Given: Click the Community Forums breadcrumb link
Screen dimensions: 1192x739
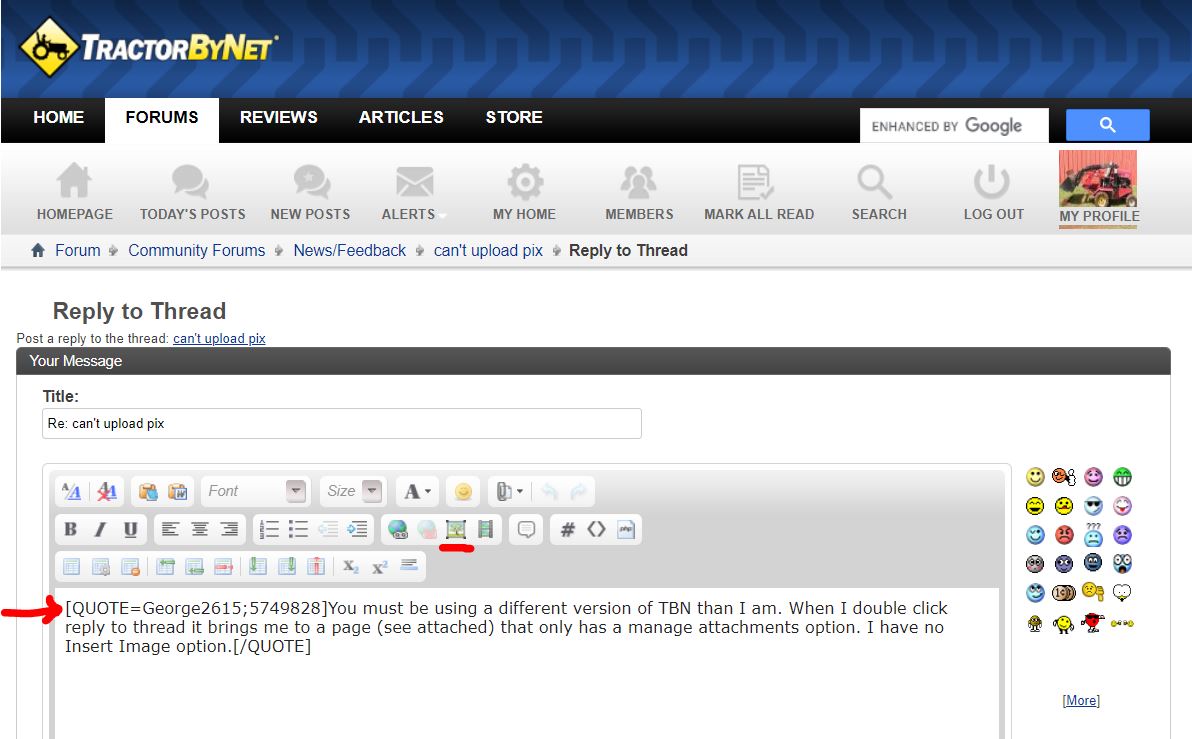Looking at the screenshot, I should (x=196, y=250).
